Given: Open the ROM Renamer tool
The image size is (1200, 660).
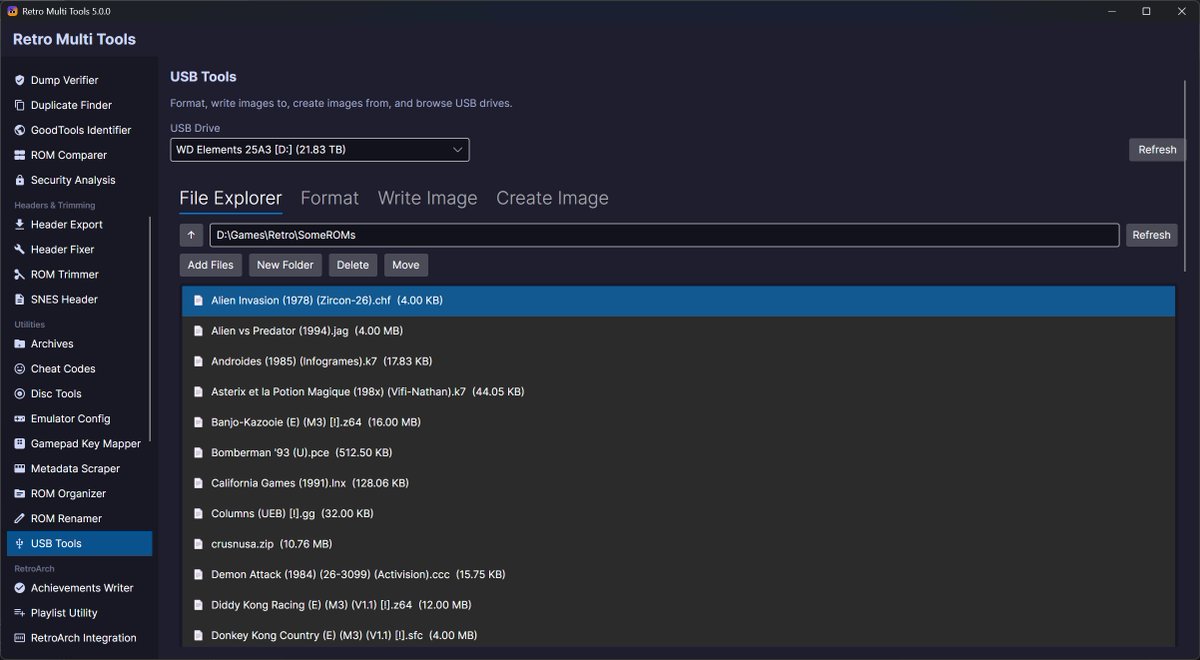Looking at the screenshot, I should click(x=79, y=519).
